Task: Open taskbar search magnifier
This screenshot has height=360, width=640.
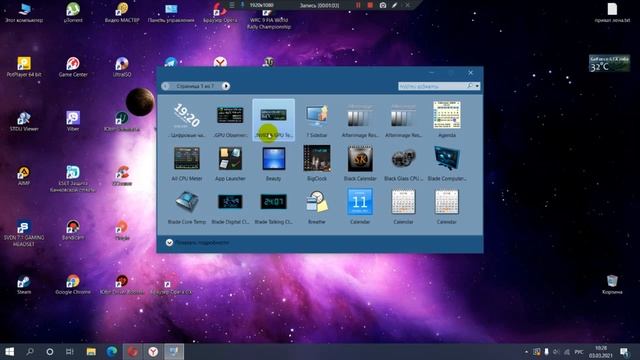Action: pyautogui.click(x=30, y=351)
